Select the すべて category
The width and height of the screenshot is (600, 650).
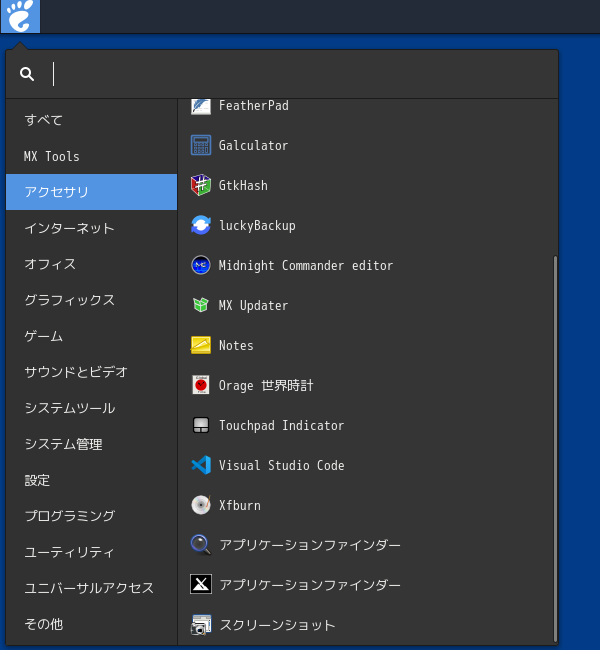pos(91,120)
